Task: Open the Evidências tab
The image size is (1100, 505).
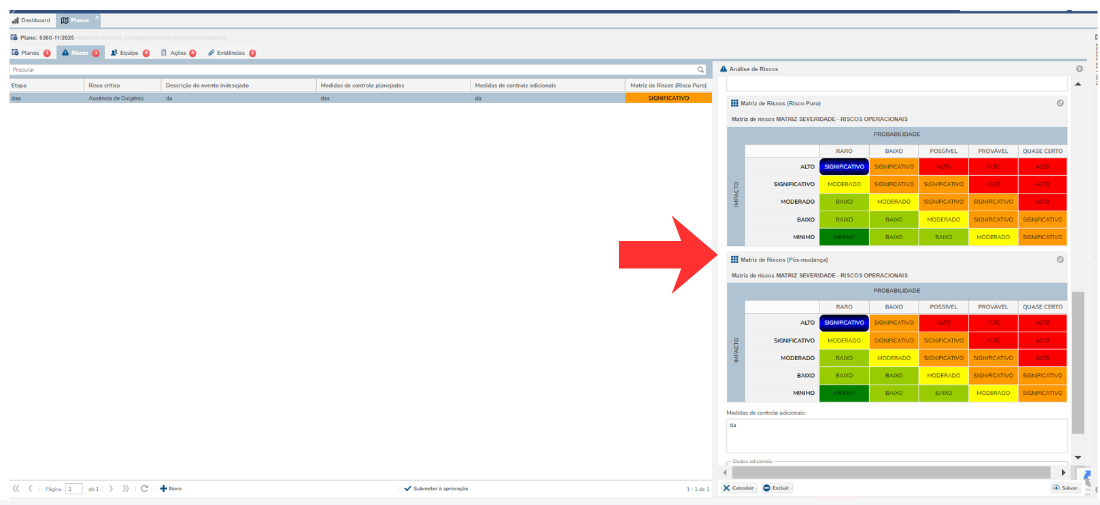Action: 230,52
